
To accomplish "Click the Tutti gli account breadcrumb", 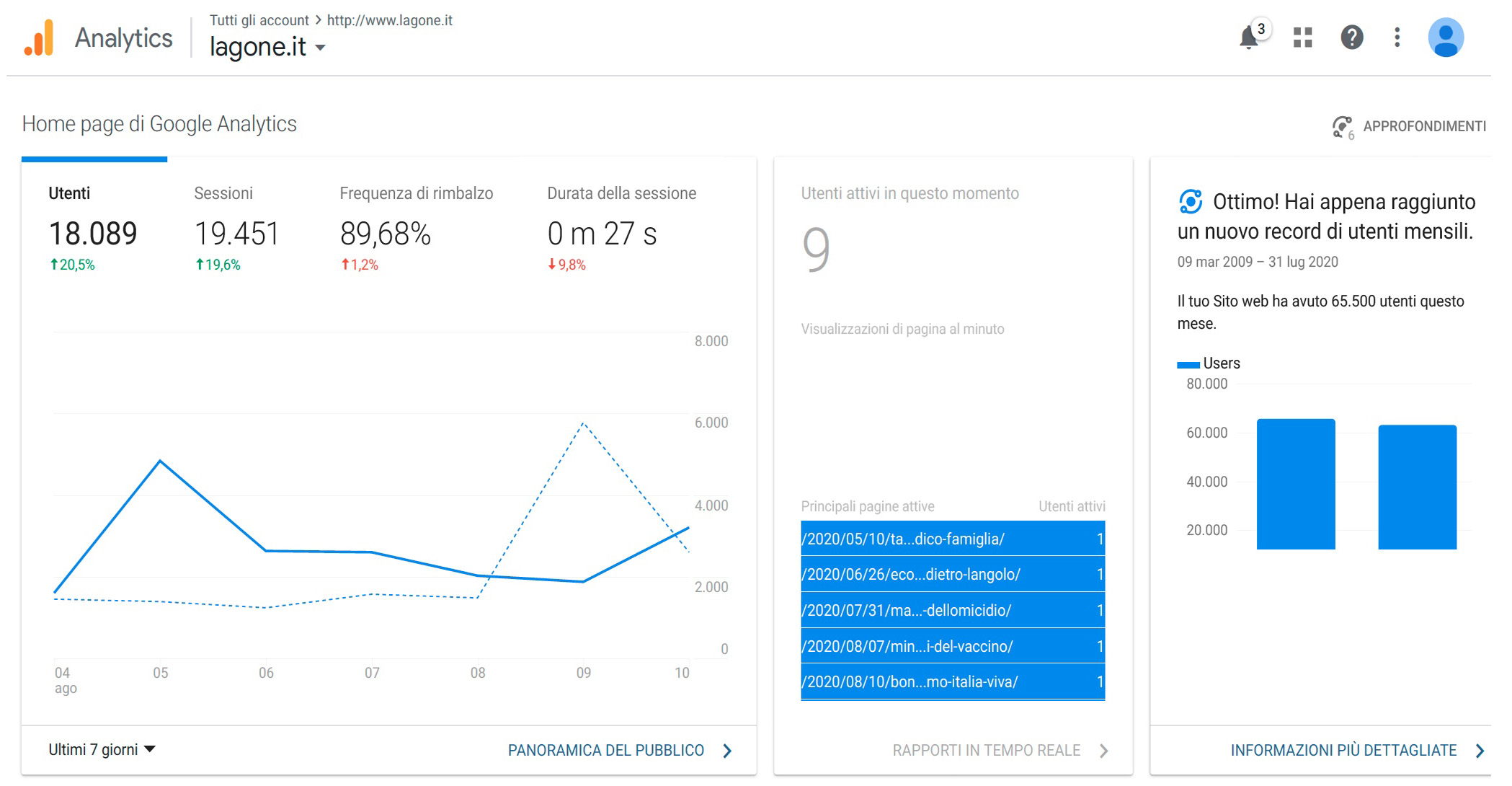I will tap(259, 20).
